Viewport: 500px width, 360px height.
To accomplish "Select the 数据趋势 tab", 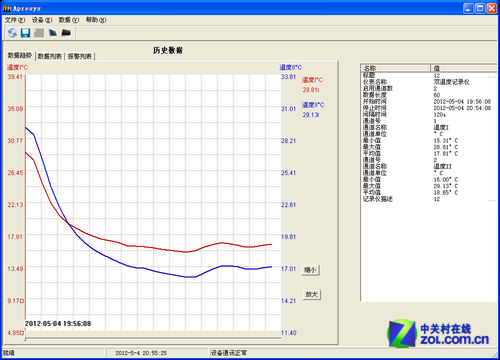I will [20, 55].
